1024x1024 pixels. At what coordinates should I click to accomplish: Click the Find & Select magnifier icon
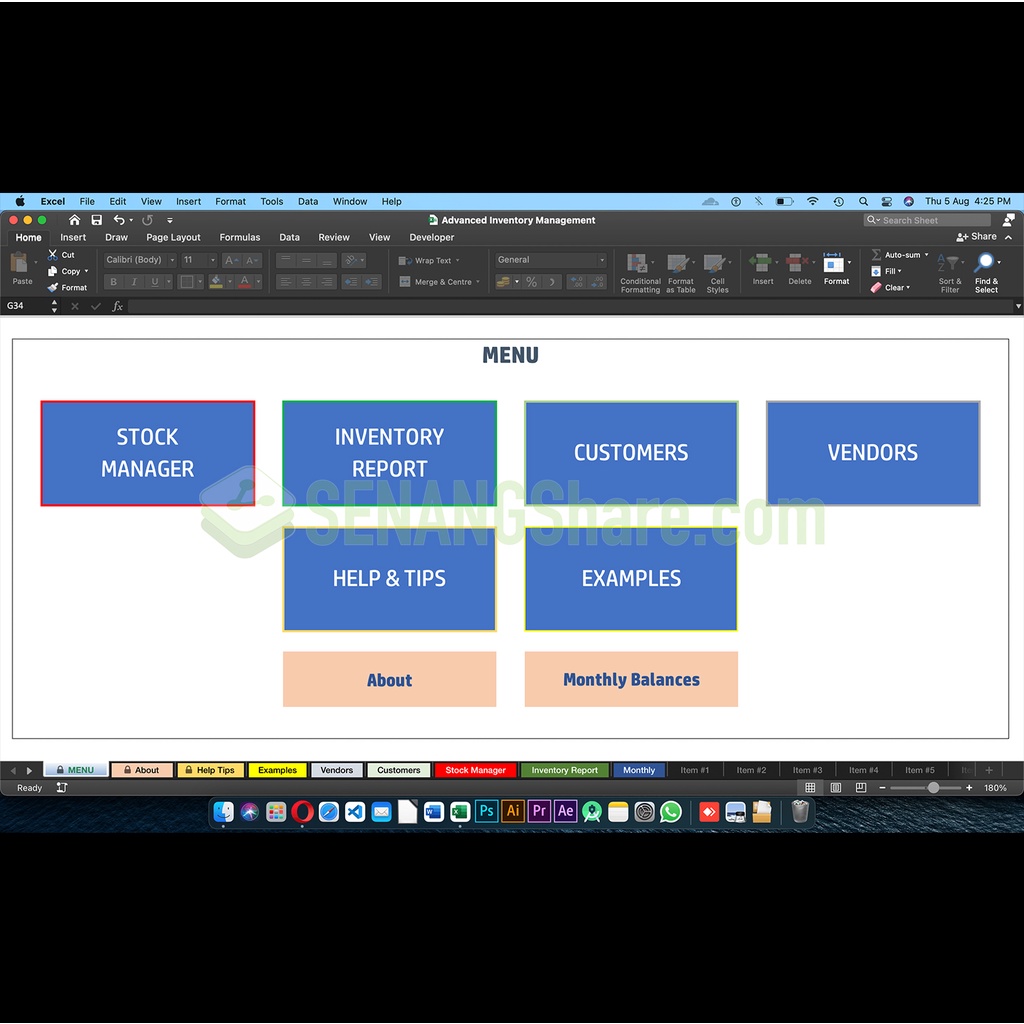pos(986,263)
